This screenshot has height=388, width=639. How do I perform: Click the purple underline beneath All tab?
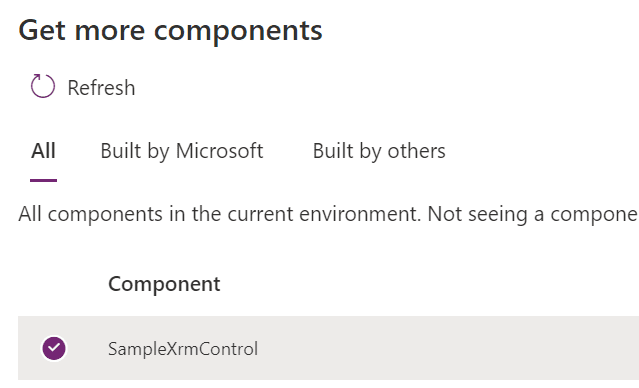tap(43, 180)
